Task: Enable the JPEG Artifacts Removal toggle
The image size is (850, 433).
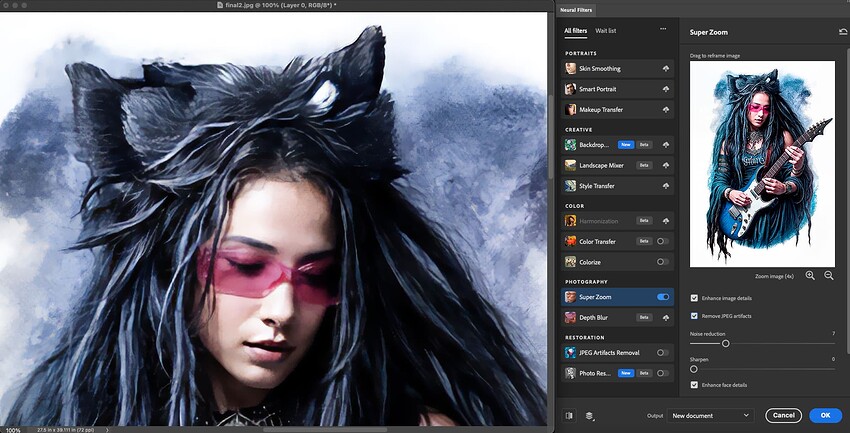Action: (662, 353)
